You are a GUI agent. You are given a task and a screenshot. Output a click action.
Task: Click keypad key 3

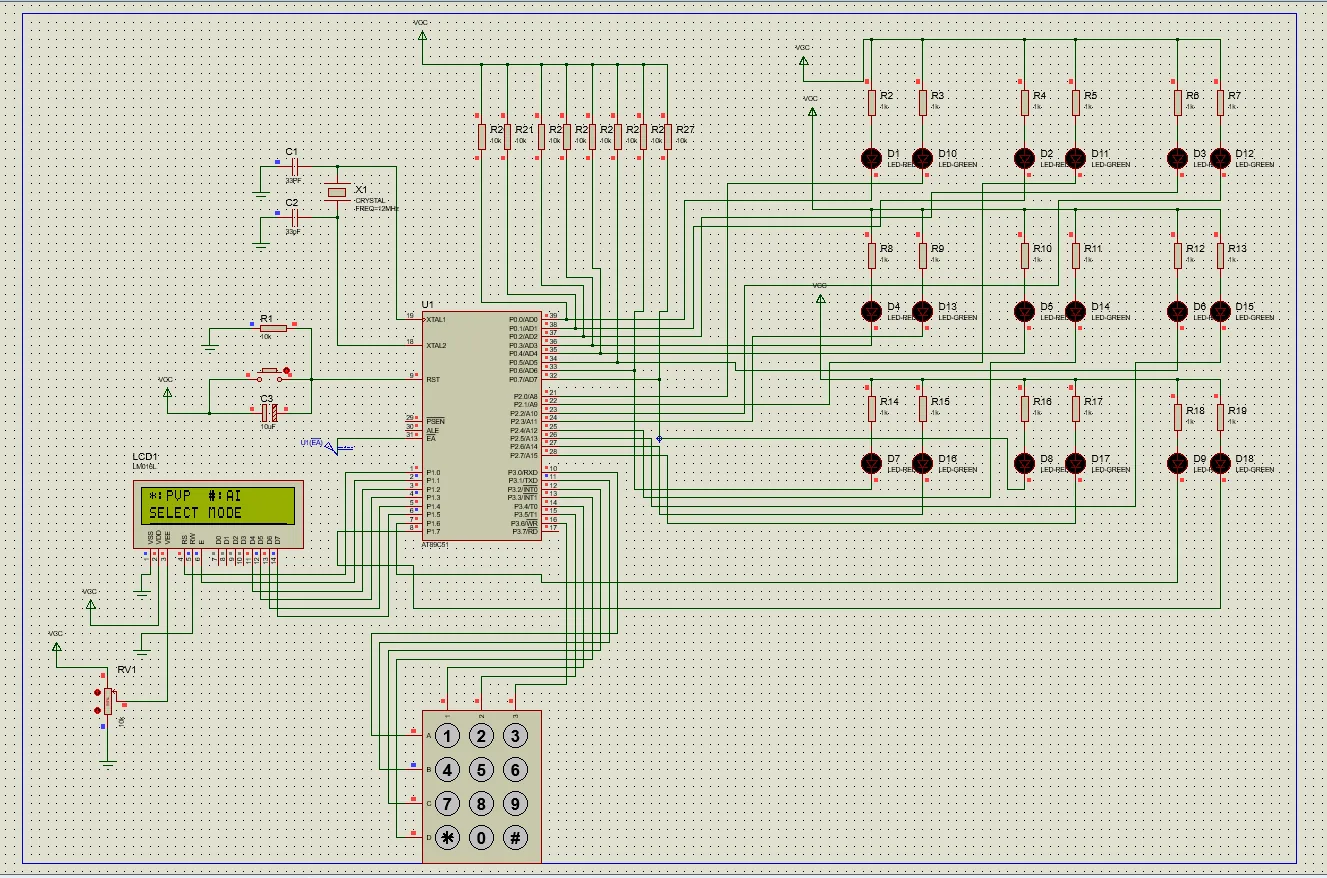515,737
